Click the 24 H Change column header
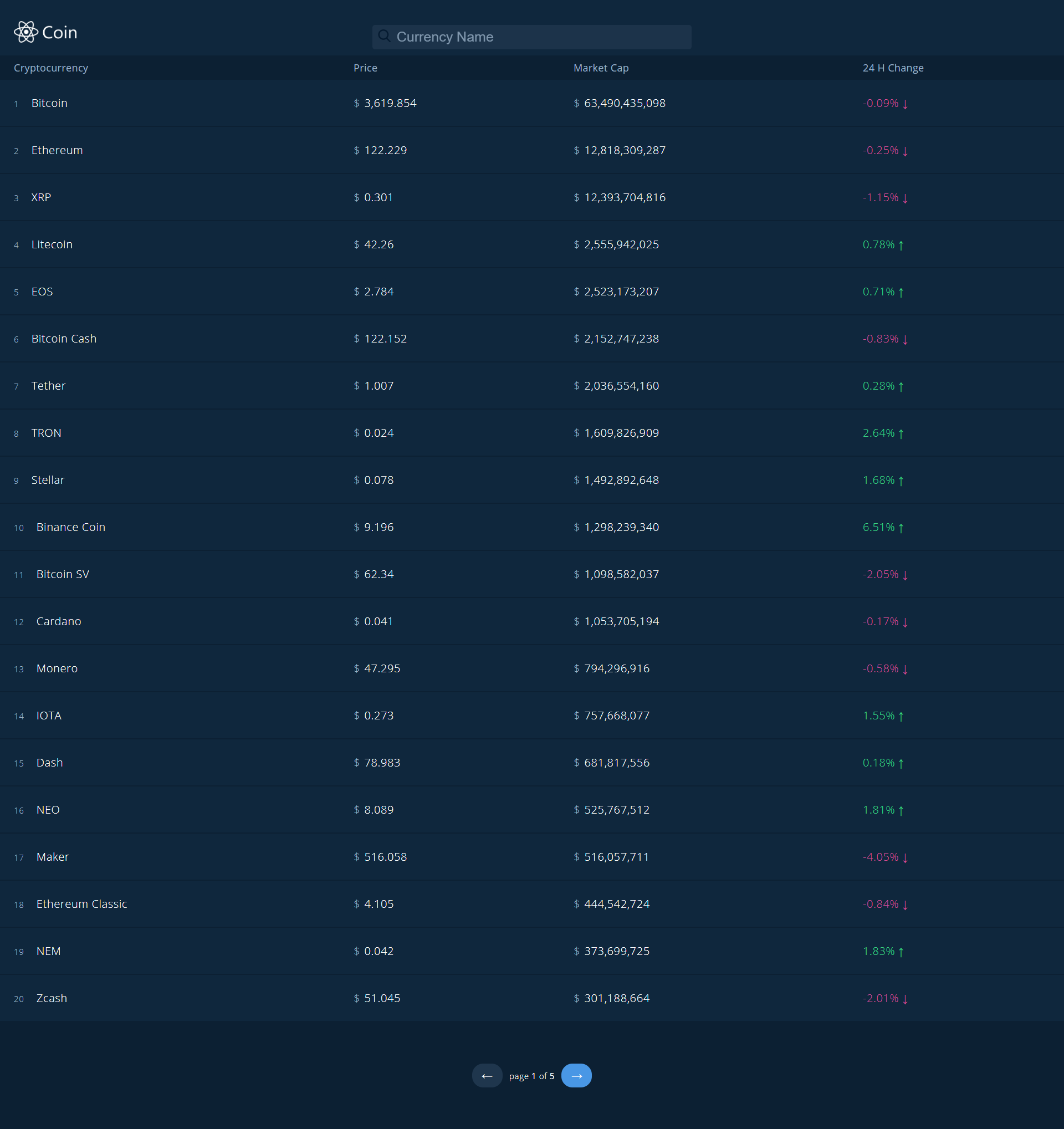The image size is (1064, 1129). 893,68
